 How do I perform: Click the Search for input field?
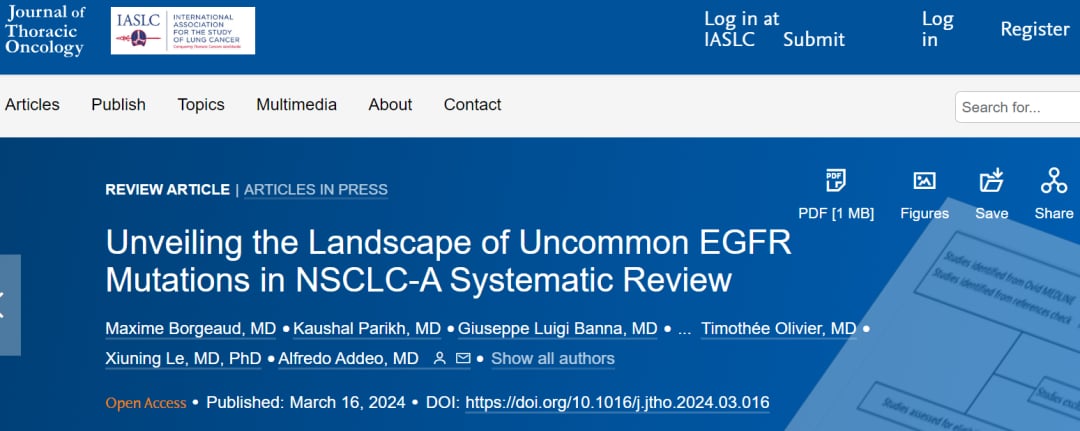click(x=1015, y=107)
